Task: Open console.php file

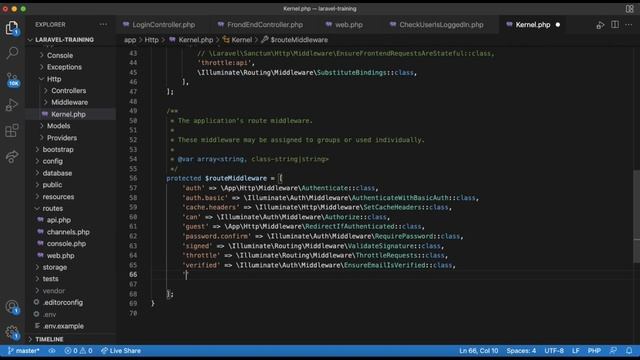Action: pyautogui.click(x=66, y=244)
